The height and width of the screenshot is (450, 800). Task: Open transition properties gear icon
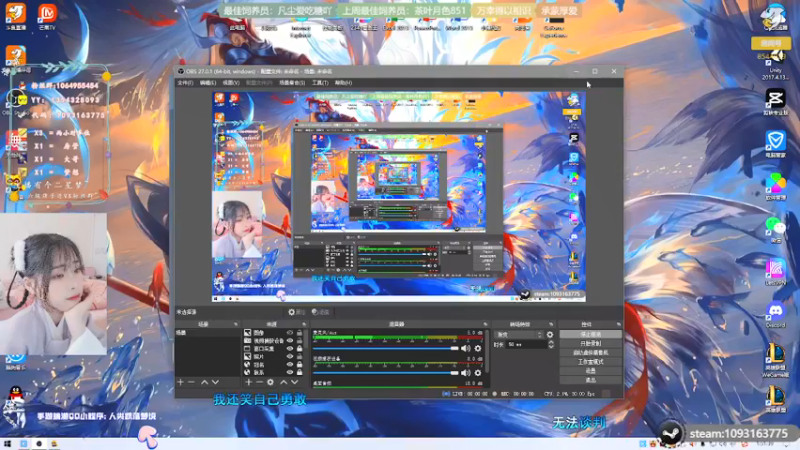click(x=550, y=335)
